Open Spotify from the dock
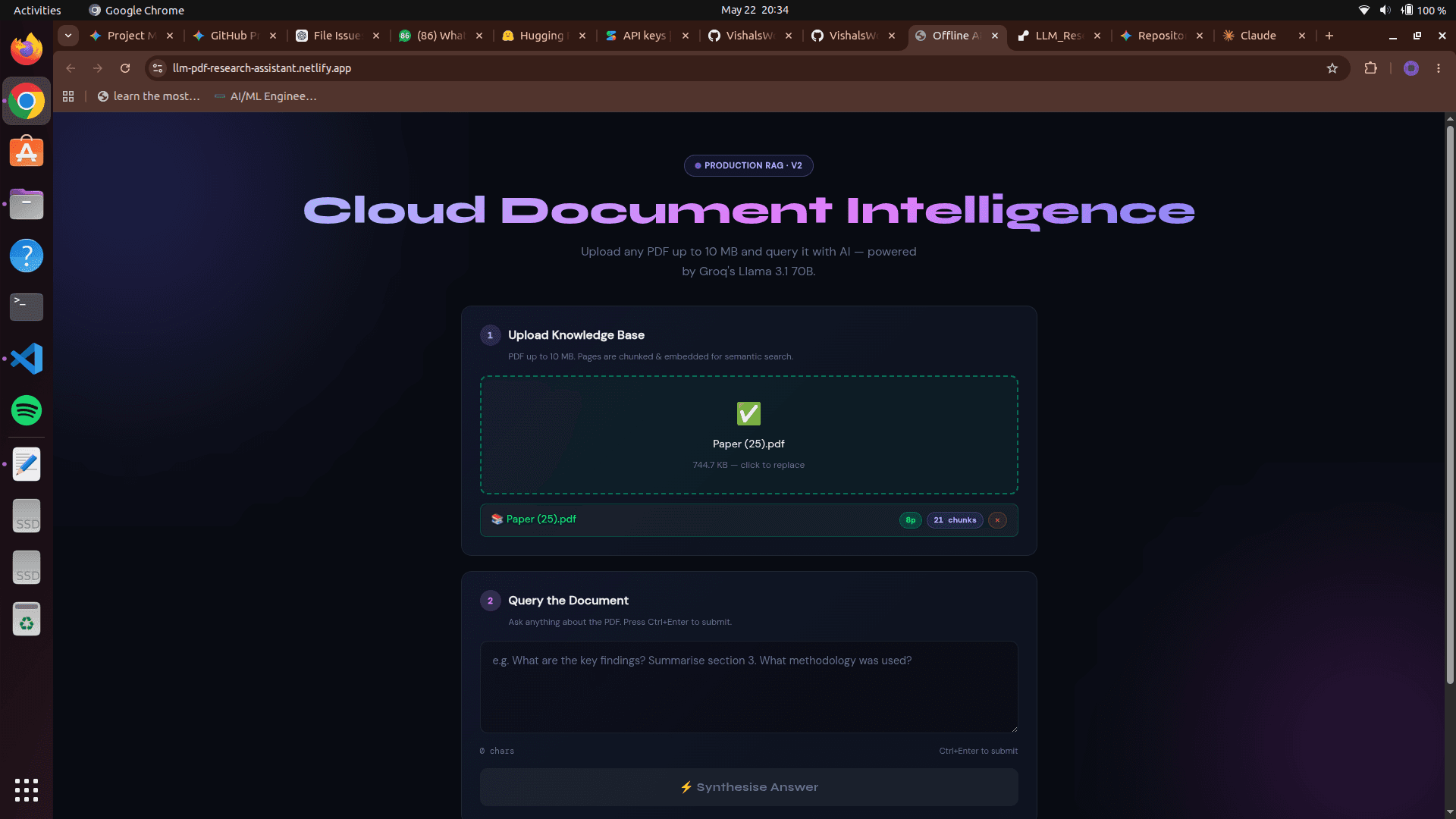 (27, 410)
